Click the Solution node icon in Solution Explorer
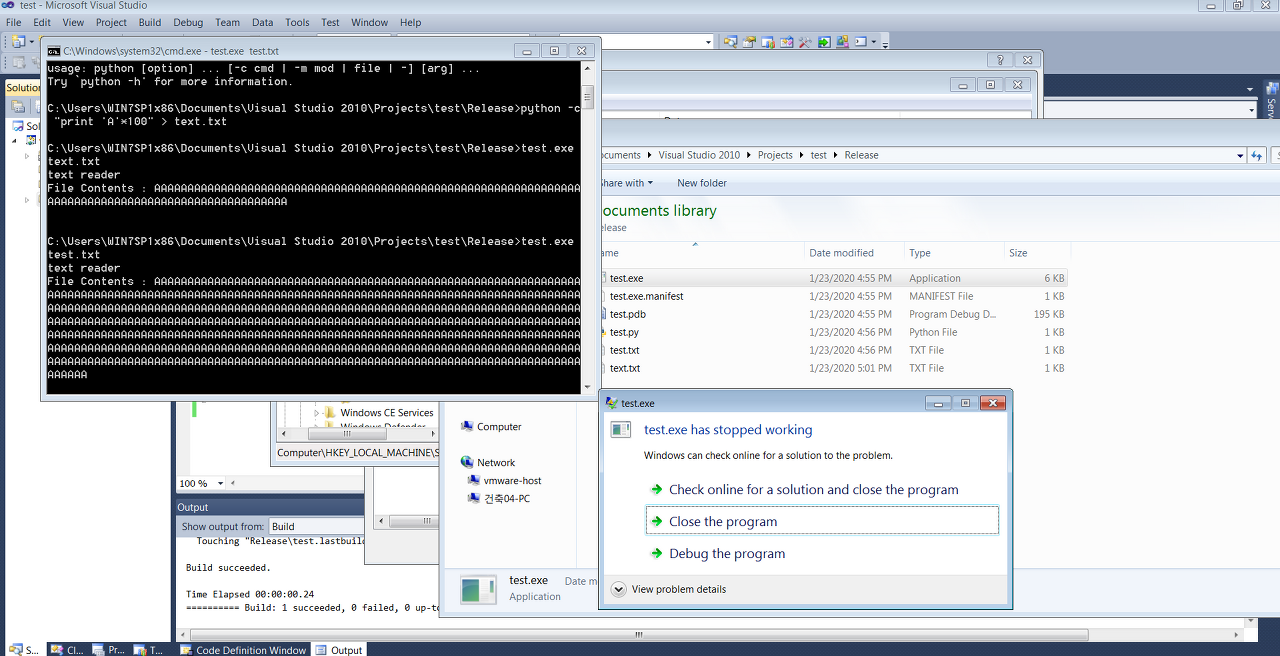The width and height of the screenshot is (1280, 656). [18, 126]
